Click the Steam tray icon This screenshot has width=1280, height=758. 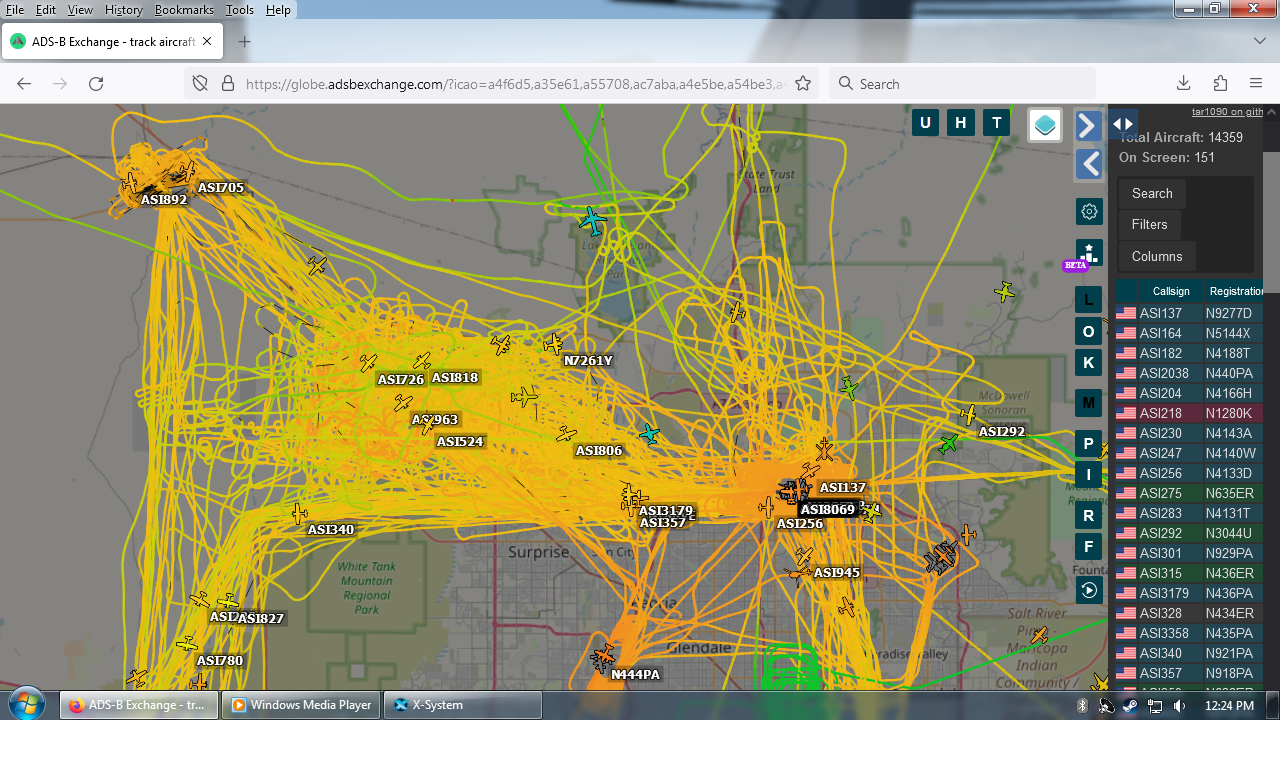click(x=1129, y=706)
